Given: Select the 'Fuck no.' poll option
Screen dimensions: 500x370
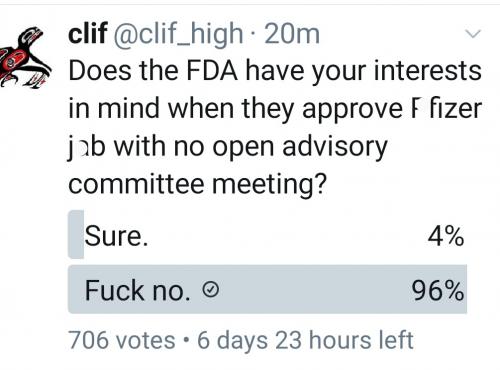Looking at the screenshot, I should click(x=267, y=289).
